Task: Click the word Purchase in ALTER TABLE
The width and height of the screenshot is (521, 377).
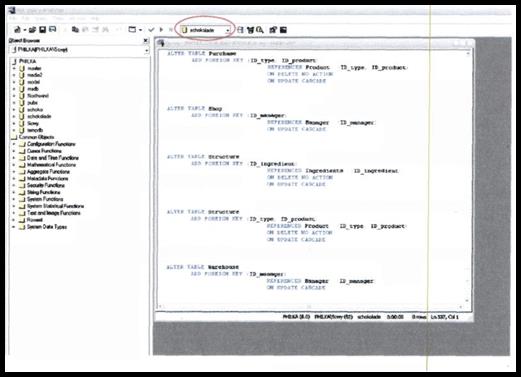Action: tap(222, 54)
